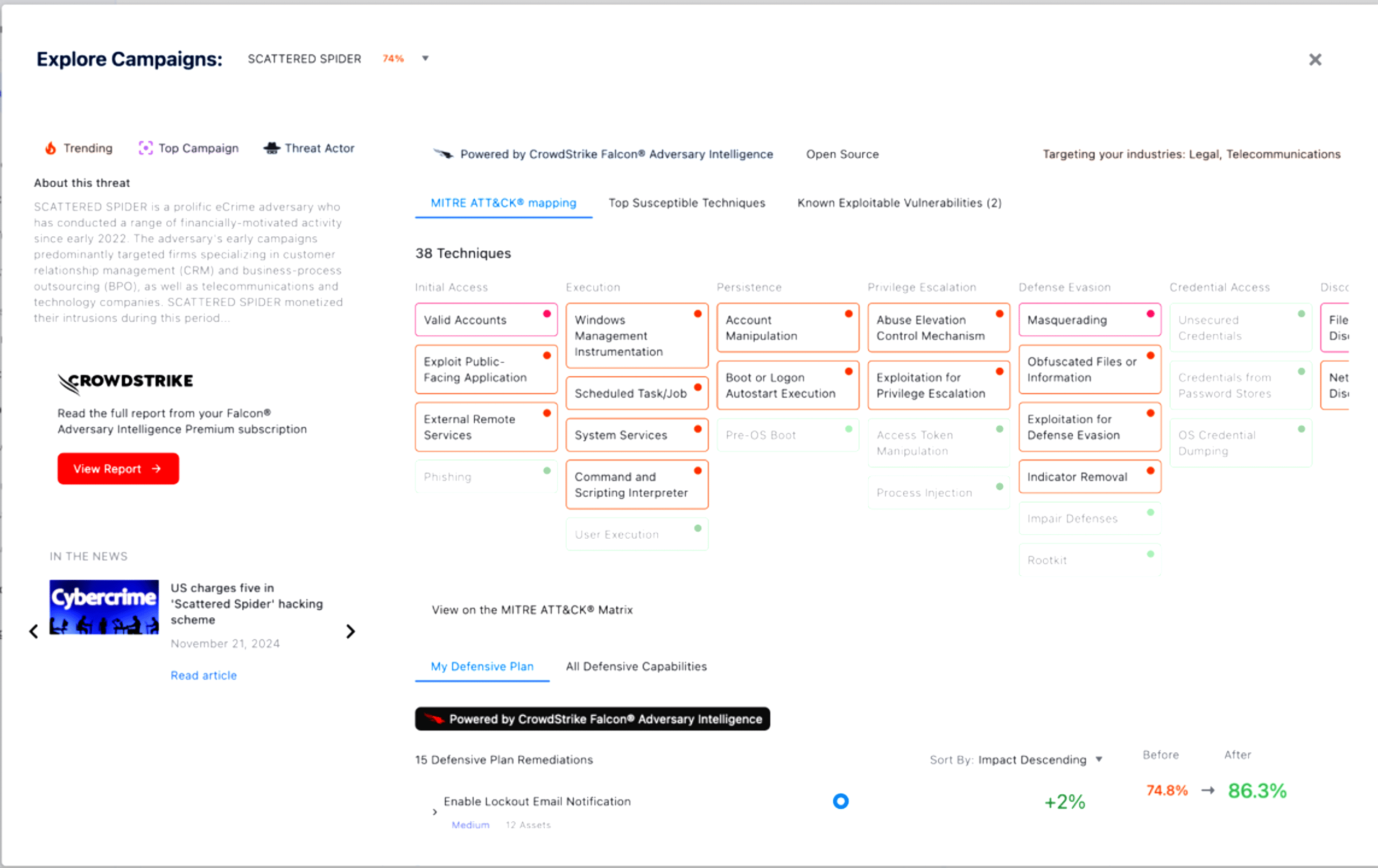
Task: Select My Defensive Plan tab
Action: 482,667
